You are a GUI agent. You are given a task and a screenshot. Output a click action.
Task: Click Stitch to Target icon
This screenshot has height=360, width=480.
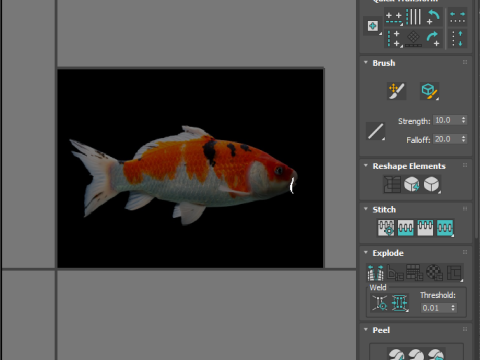pyautogui.click(x=386, y=228)
